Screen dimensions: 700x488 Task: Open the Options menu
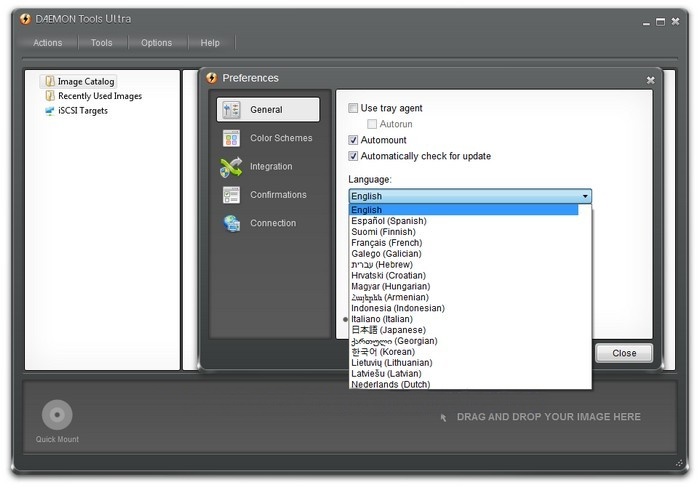[x=156, y=43]
